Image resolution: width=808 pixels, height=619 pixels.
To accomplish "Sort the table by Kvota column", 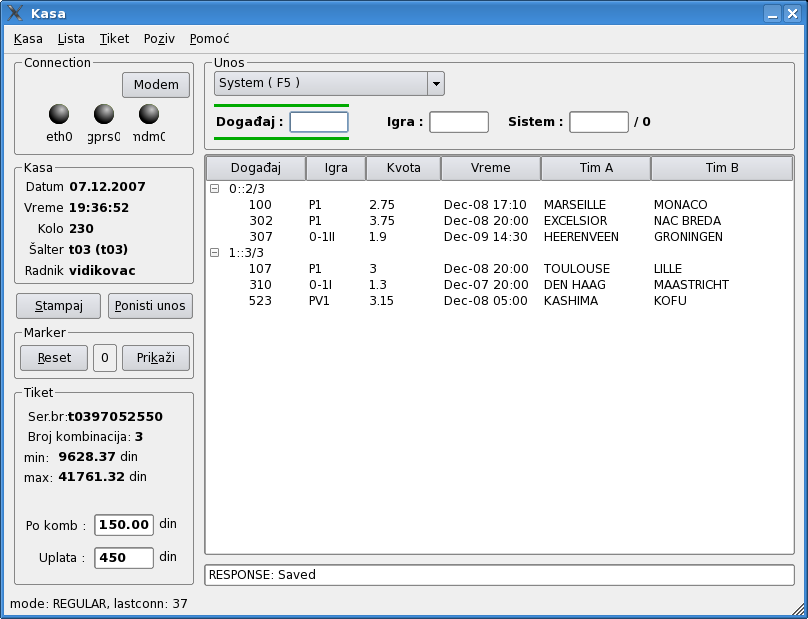I will click(403, 168).
